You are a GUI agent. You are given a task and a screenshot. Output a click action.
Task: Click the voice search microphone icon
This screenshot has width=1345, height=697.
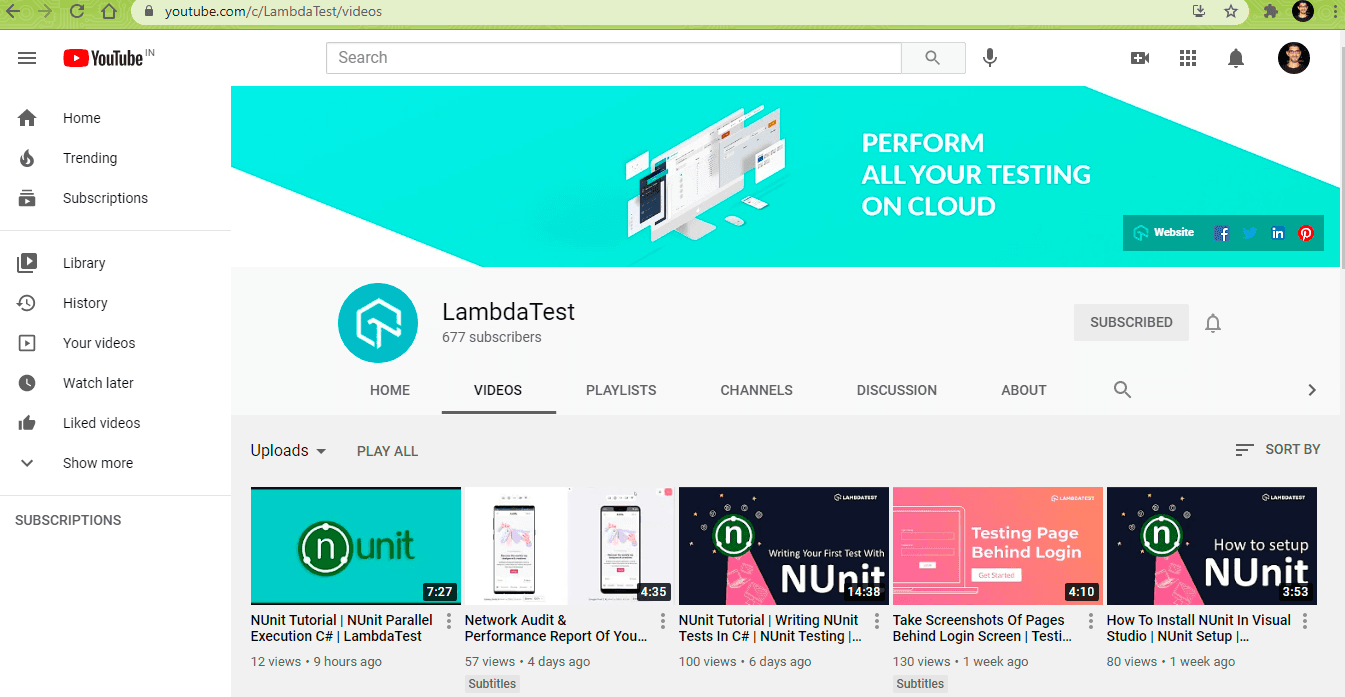(x=990, y=58)
